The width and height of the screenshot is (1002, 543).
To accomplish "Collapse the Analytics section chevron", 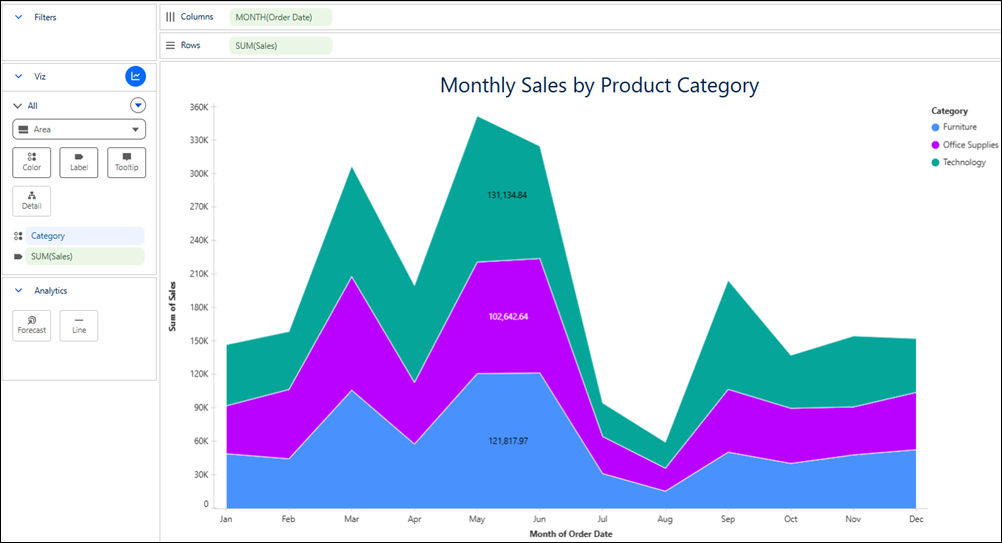I will click(19, 291).
